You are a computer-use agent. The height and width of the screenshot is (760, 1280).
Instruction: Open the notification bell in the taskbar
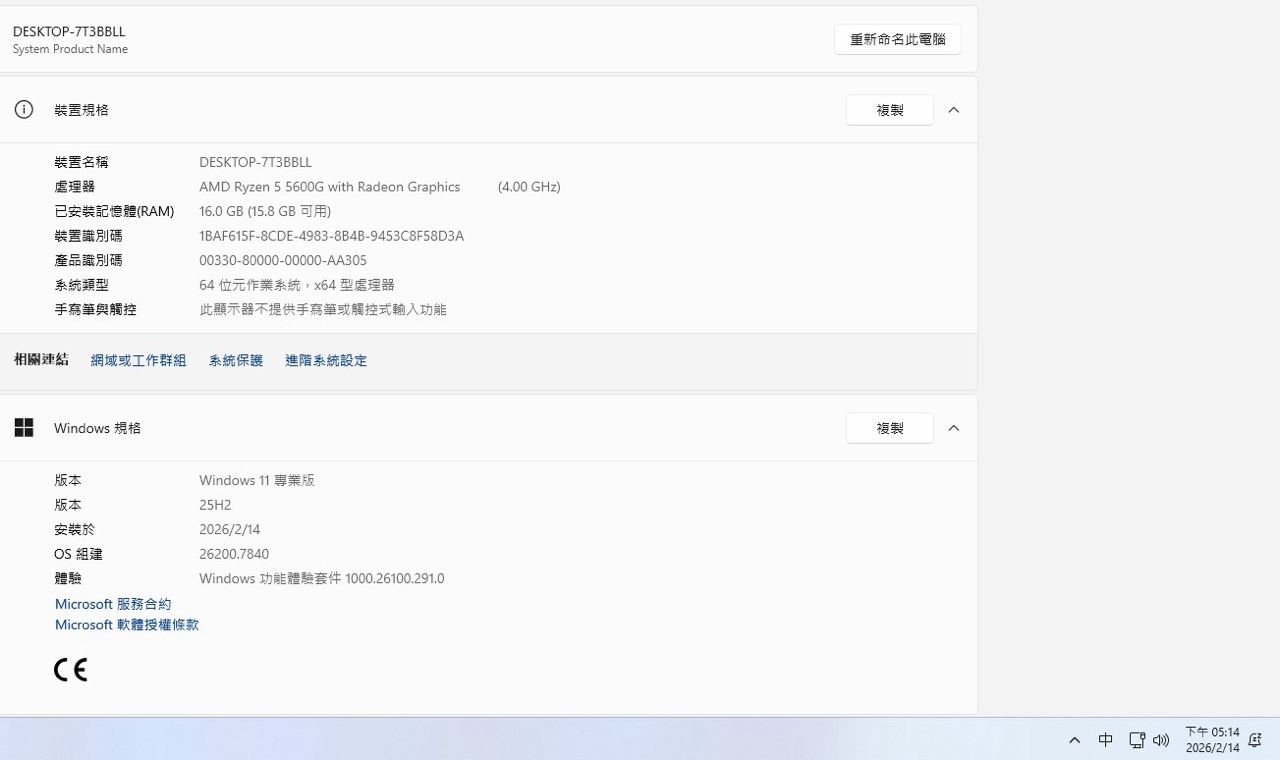(1255, 740)
